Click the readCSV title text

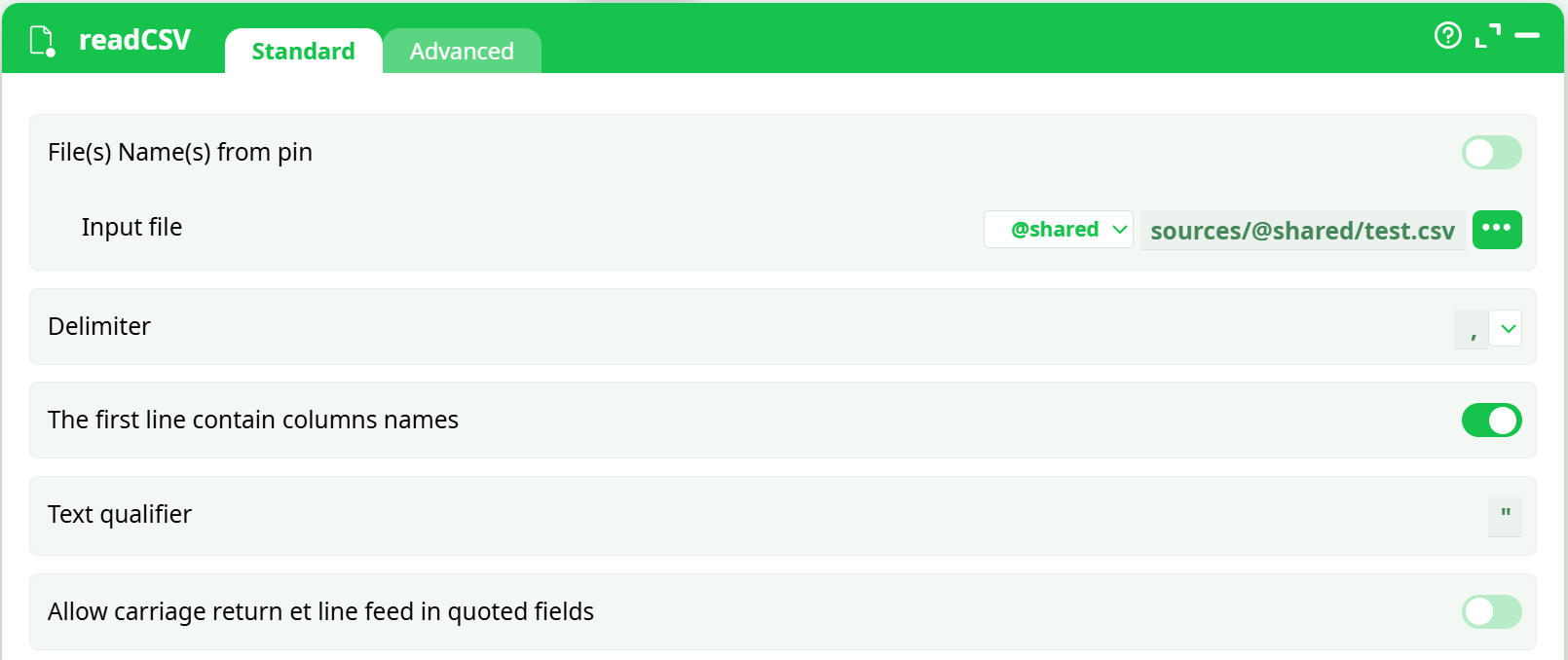[134, 40]
